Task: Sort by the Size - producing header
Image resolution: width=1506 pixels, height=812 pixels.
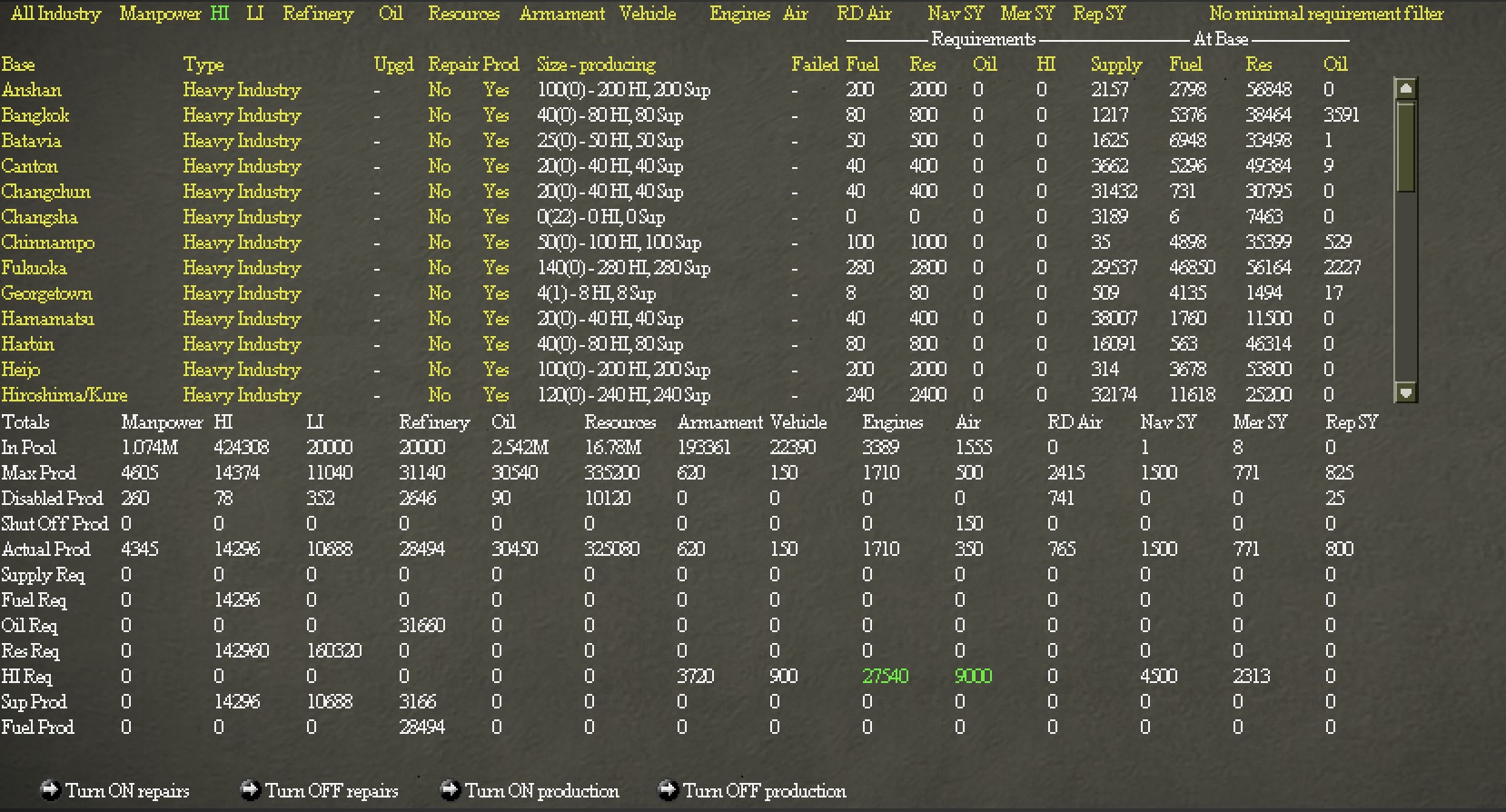Action: tap(596, 64)
